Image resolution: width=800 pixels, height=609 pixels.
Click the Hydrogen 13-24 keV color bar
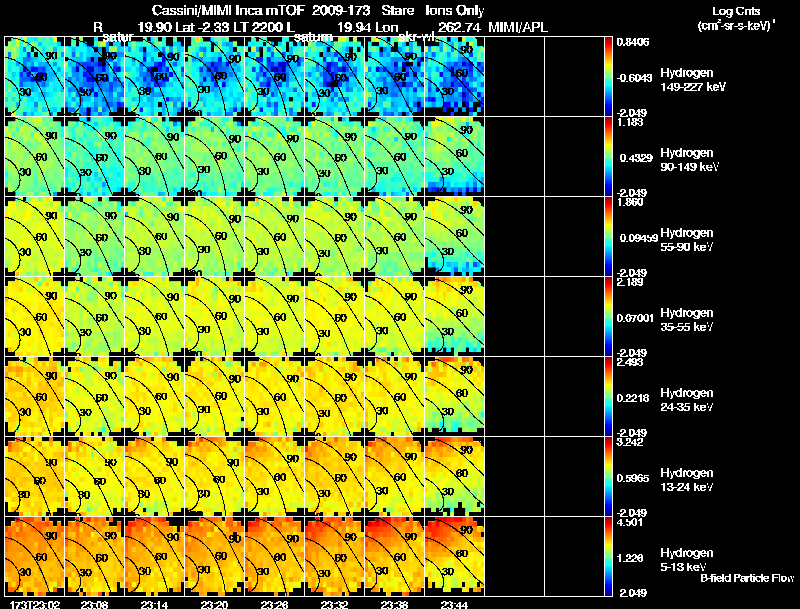608,477
